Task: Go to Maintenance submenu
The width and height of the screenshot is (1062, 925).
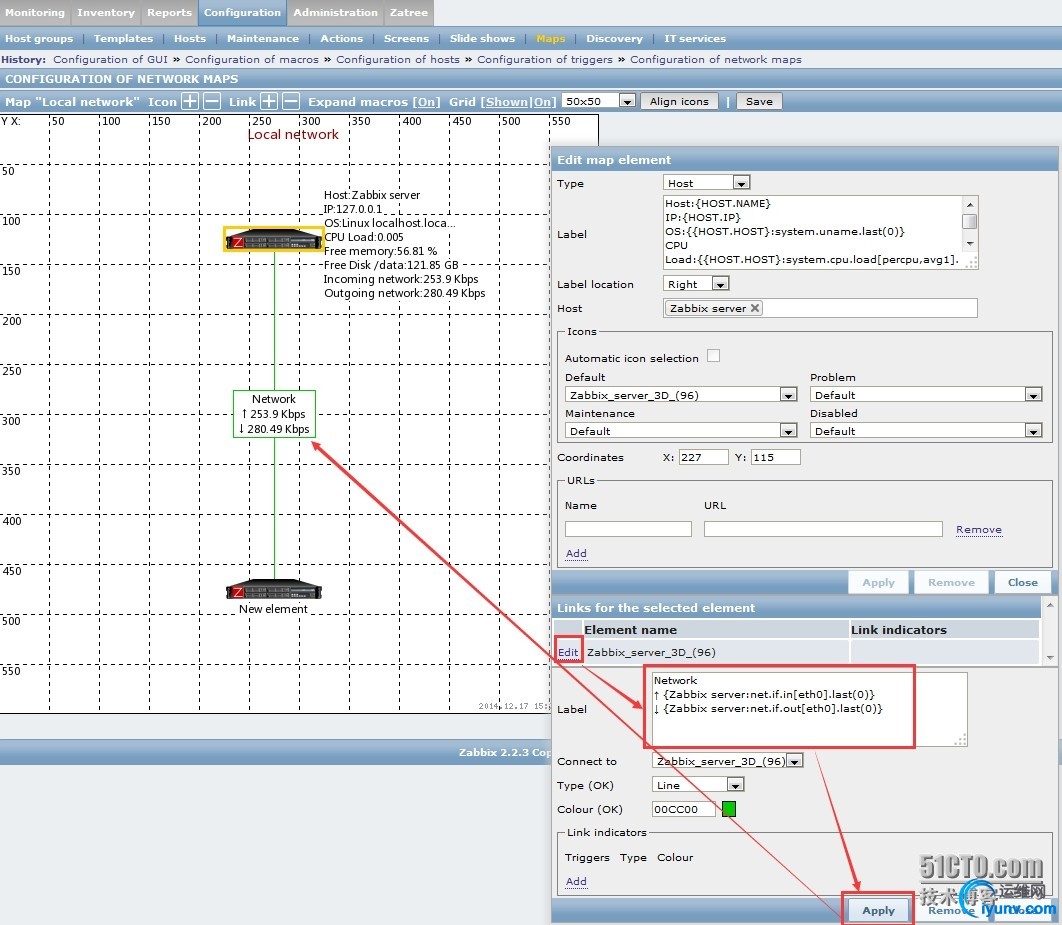Action: pyautogui.click(x=263, y=39)
